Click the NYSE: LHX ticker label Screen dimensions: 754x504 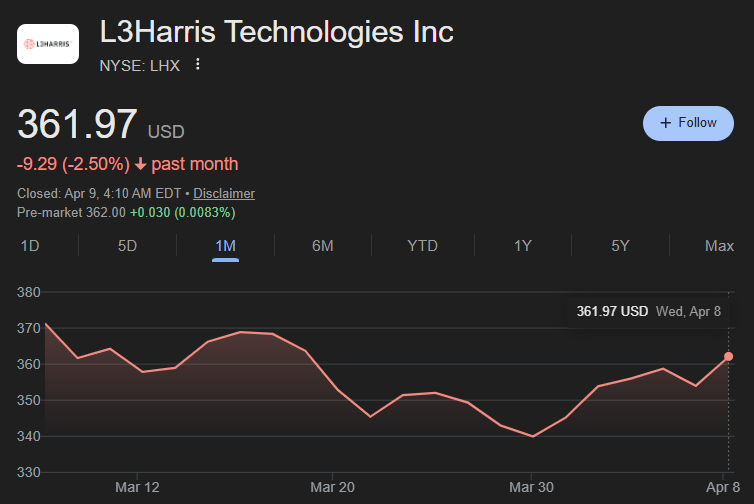pos(139,65)
